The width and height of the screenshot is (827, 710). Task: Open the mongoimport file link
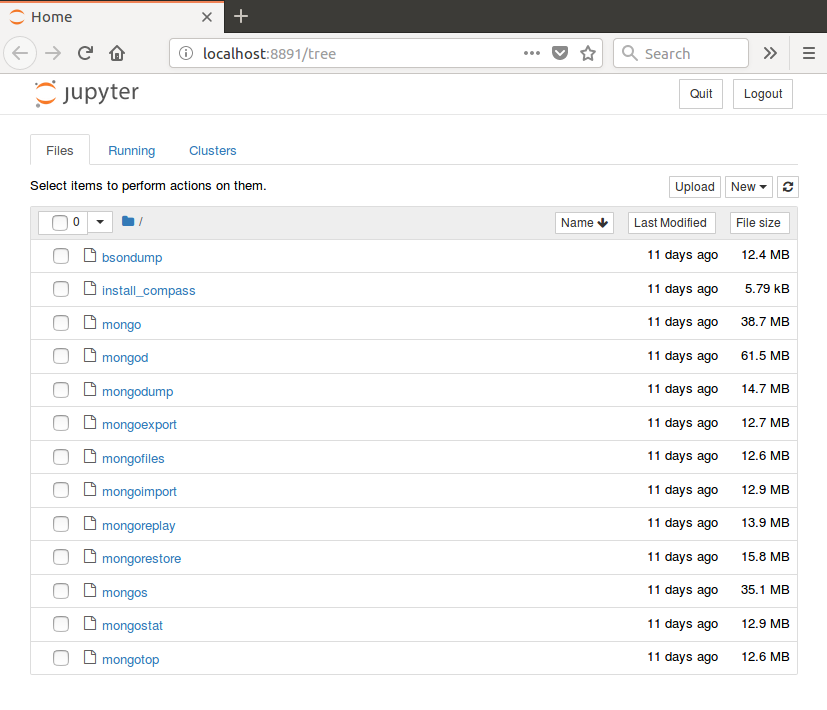(139, 492)
